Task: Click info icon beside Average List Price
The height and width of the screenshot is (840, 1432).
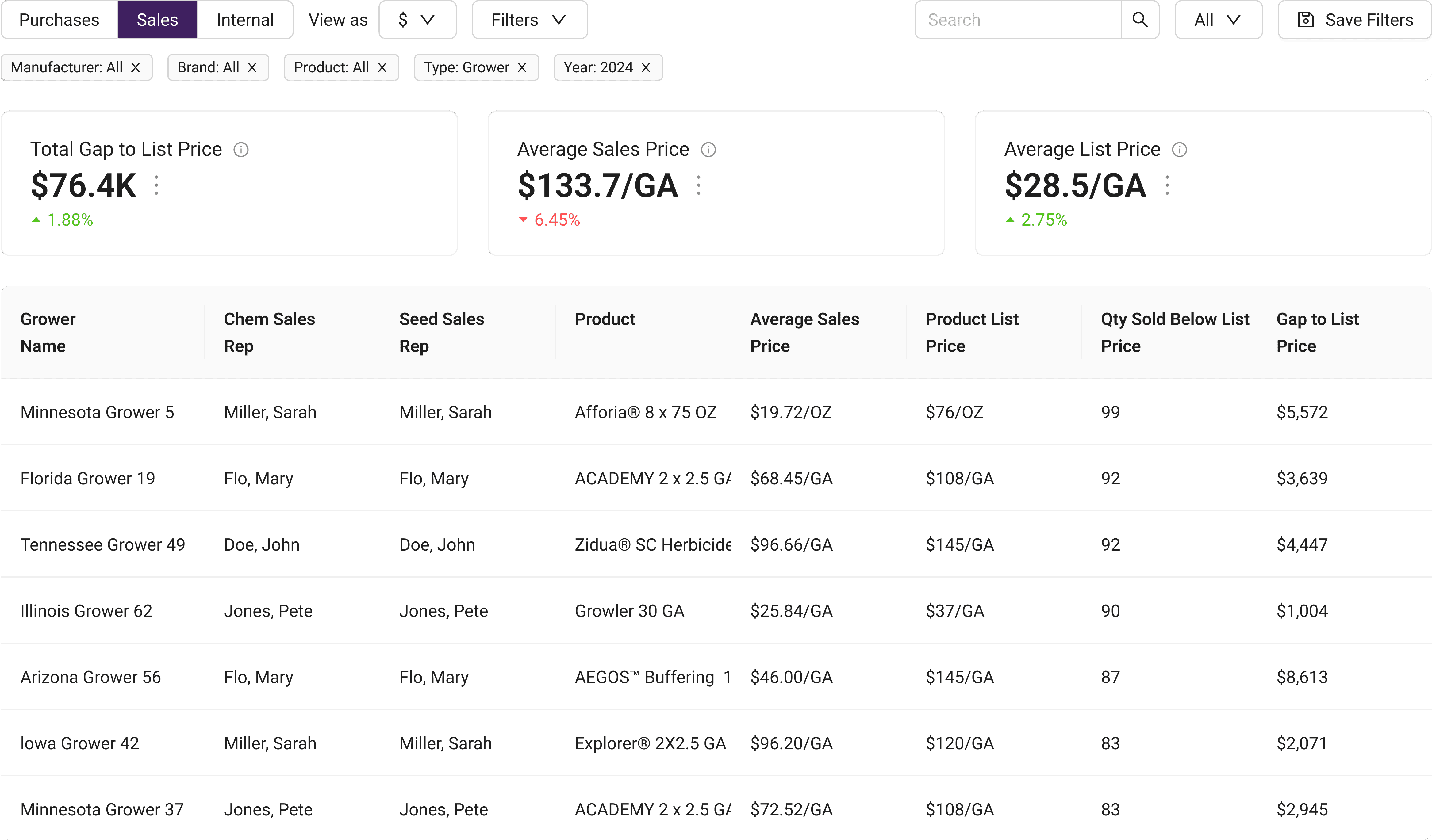Action: coord(1179,149)
